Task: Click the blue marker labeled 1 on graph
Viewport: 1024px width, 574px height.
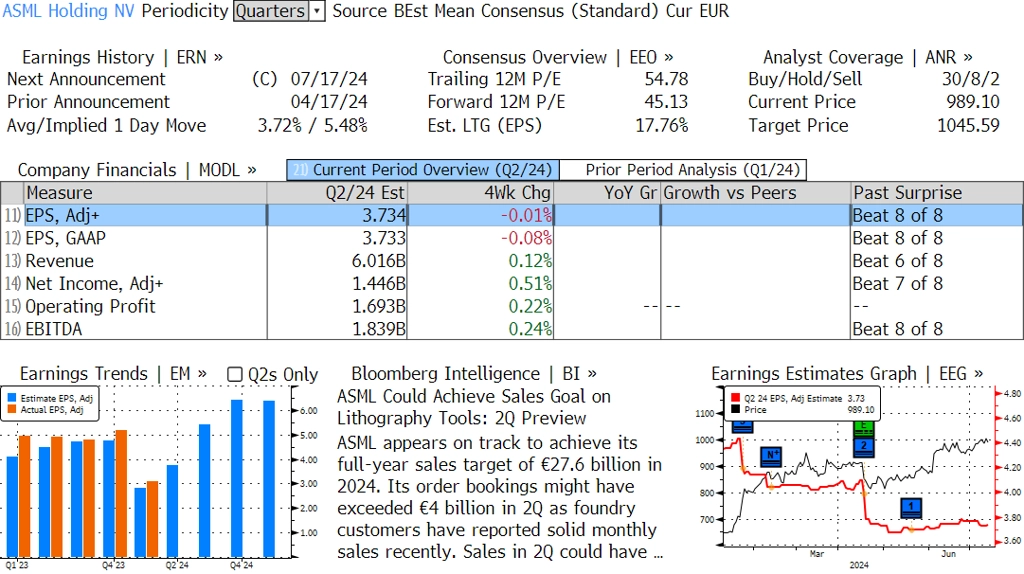Action: click(911, 508)
